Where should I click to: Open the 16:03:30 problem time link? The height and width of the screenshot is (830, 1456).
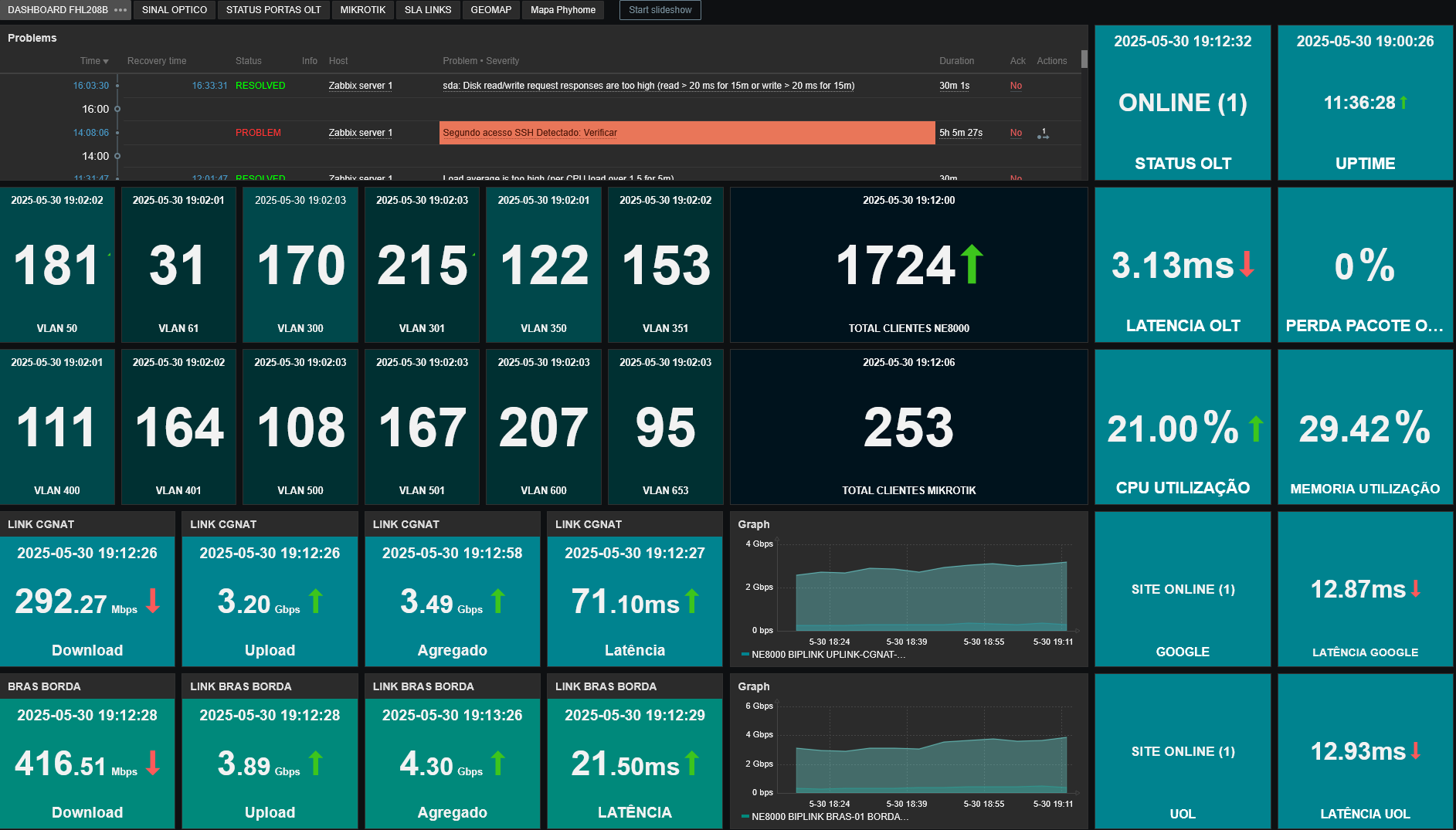point(90,86)
